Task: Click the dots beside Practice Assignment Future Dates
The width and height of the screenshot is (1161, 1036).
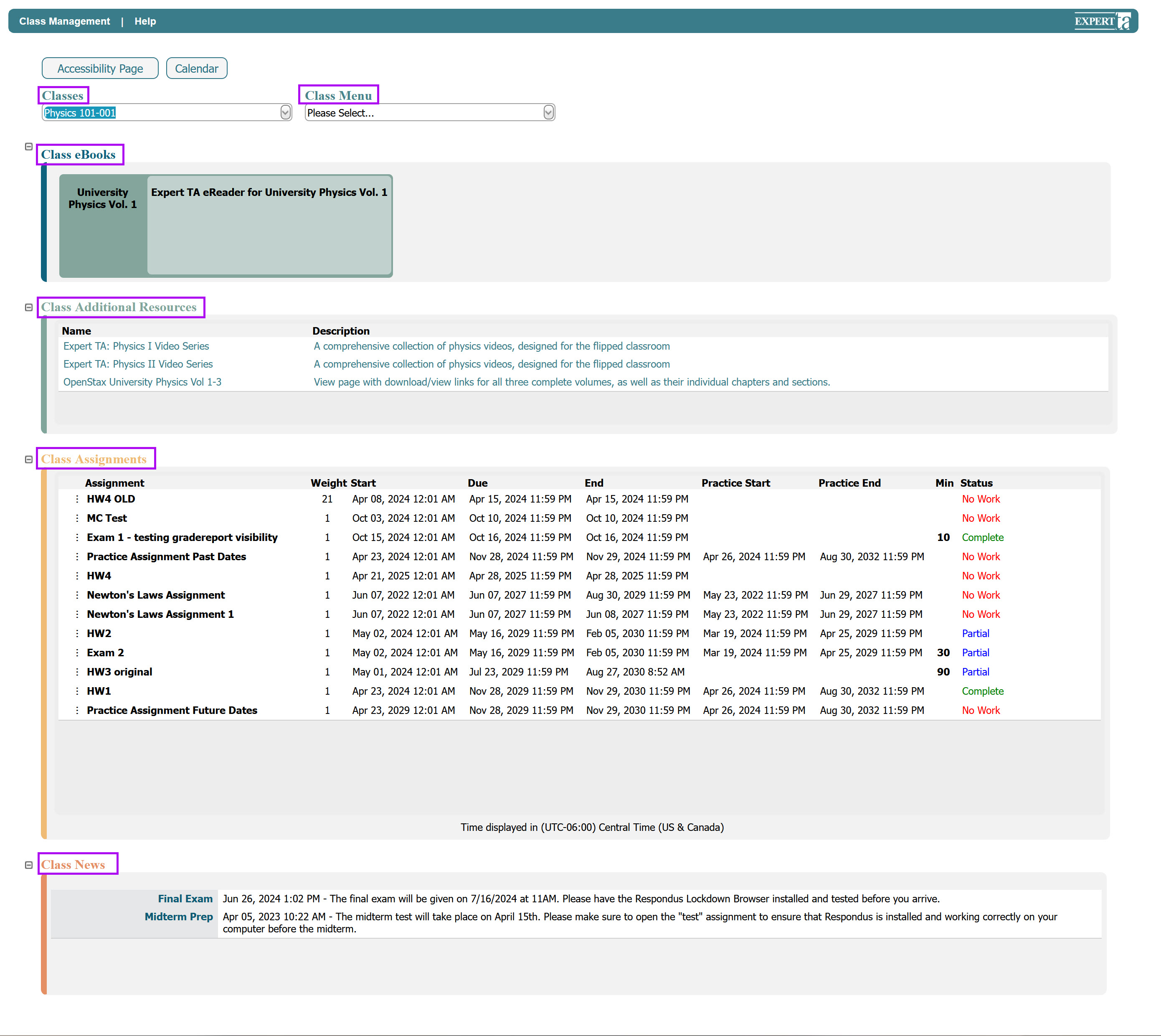Action: coord(77,711)
